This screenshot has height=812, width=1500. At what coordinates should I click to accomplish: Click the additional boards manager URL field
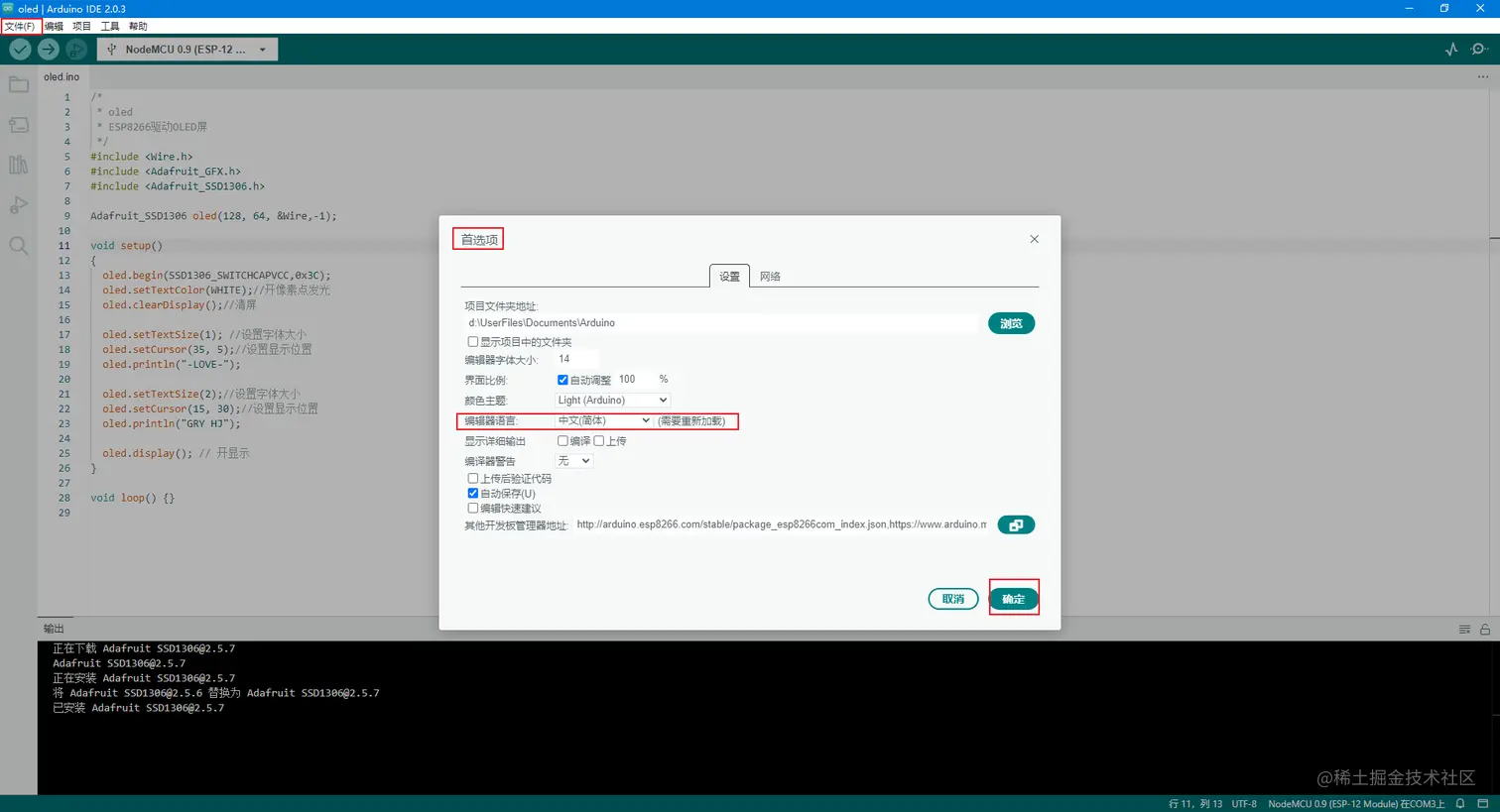point(781,524)
